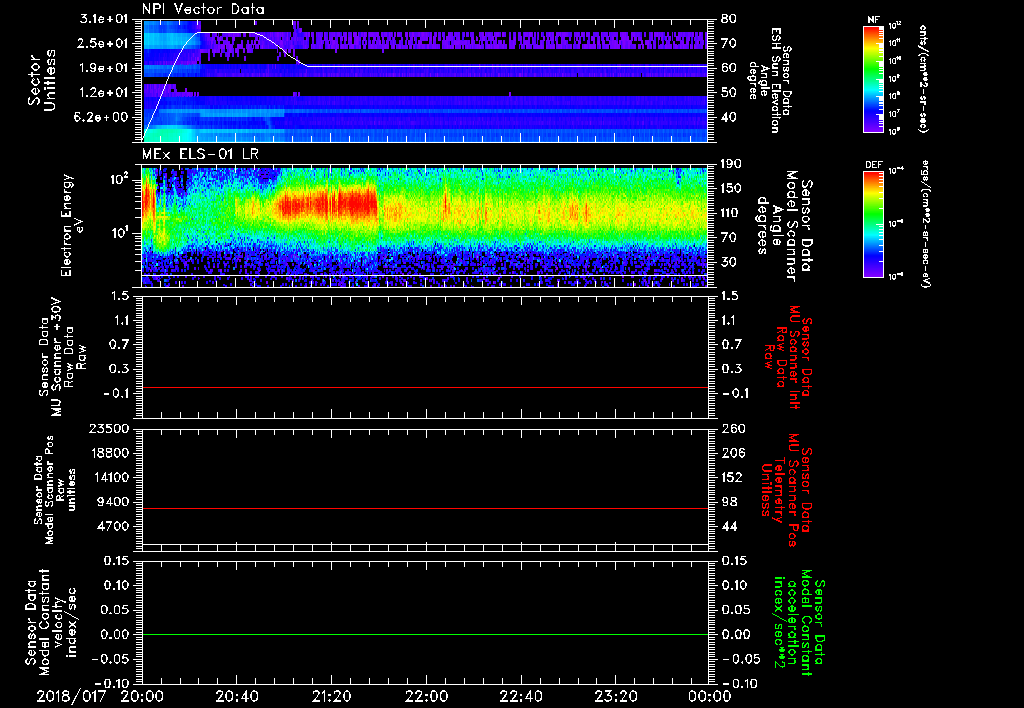Viewport: 1024px width, 708px height.
Task: Click the "152" telemetry tick label
Action: tap(731, 477)
